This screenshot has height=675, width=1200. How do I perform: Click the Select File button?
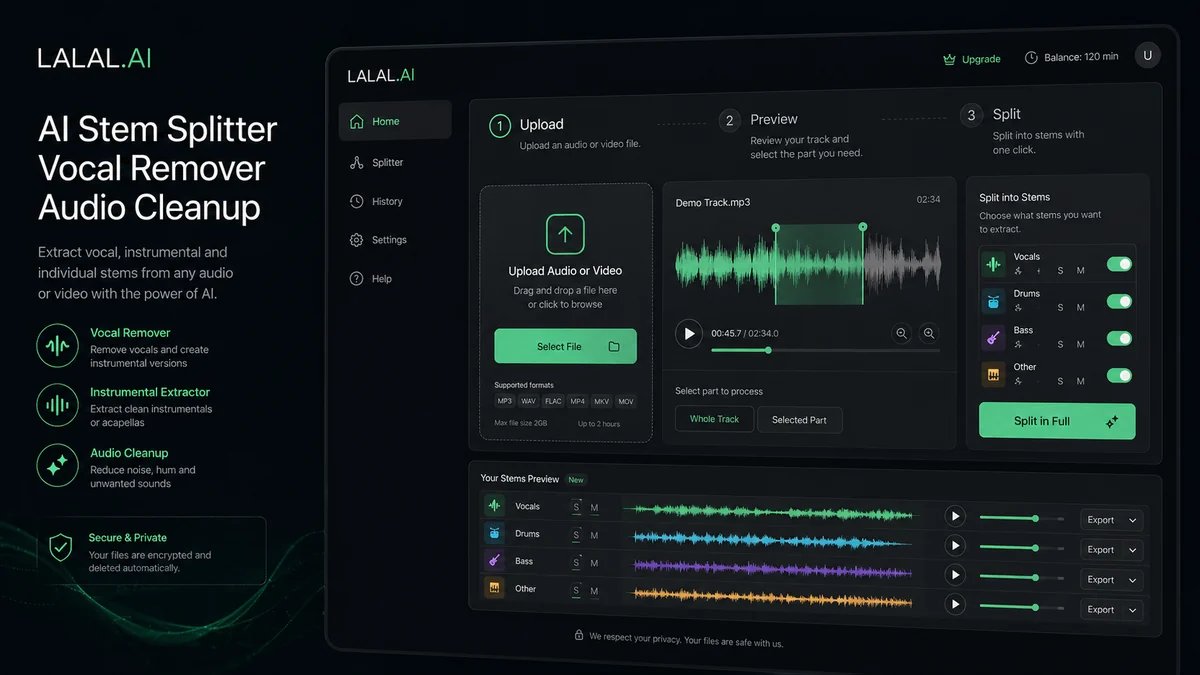point(565,346)
